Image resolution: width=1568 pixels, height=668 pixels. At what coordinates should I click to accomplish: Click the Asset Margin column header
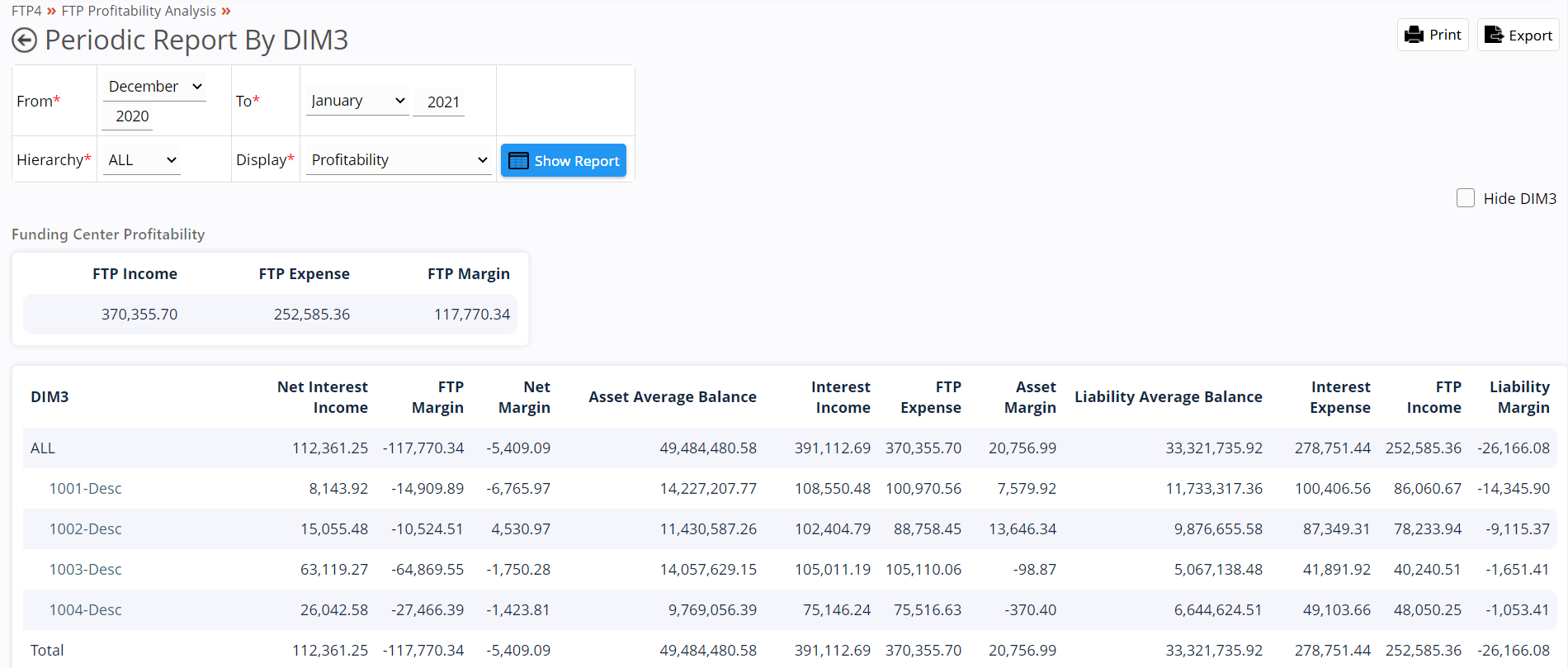click(1030, 397)
